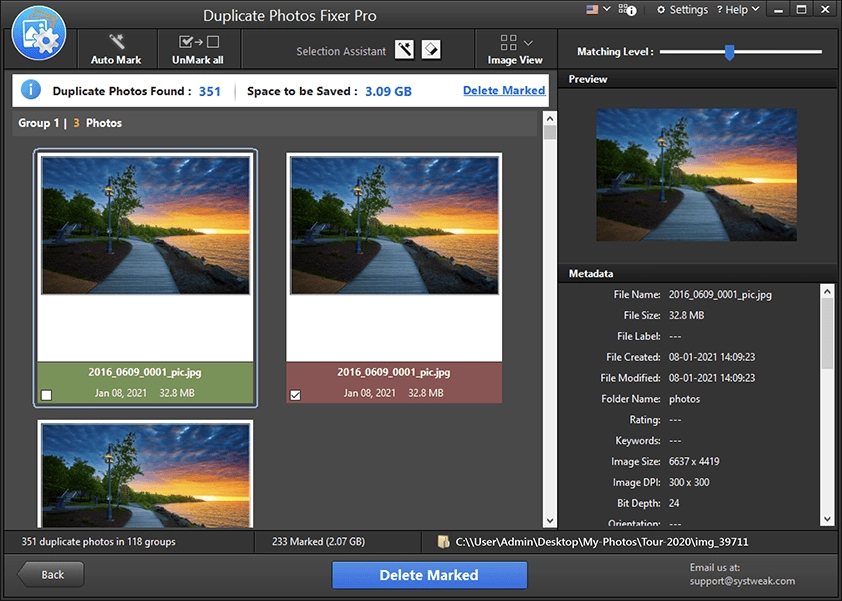Check the left duplicate photo's selection checkbox
The height and width of the screenshot is (601, 842).
coord(45,395)
